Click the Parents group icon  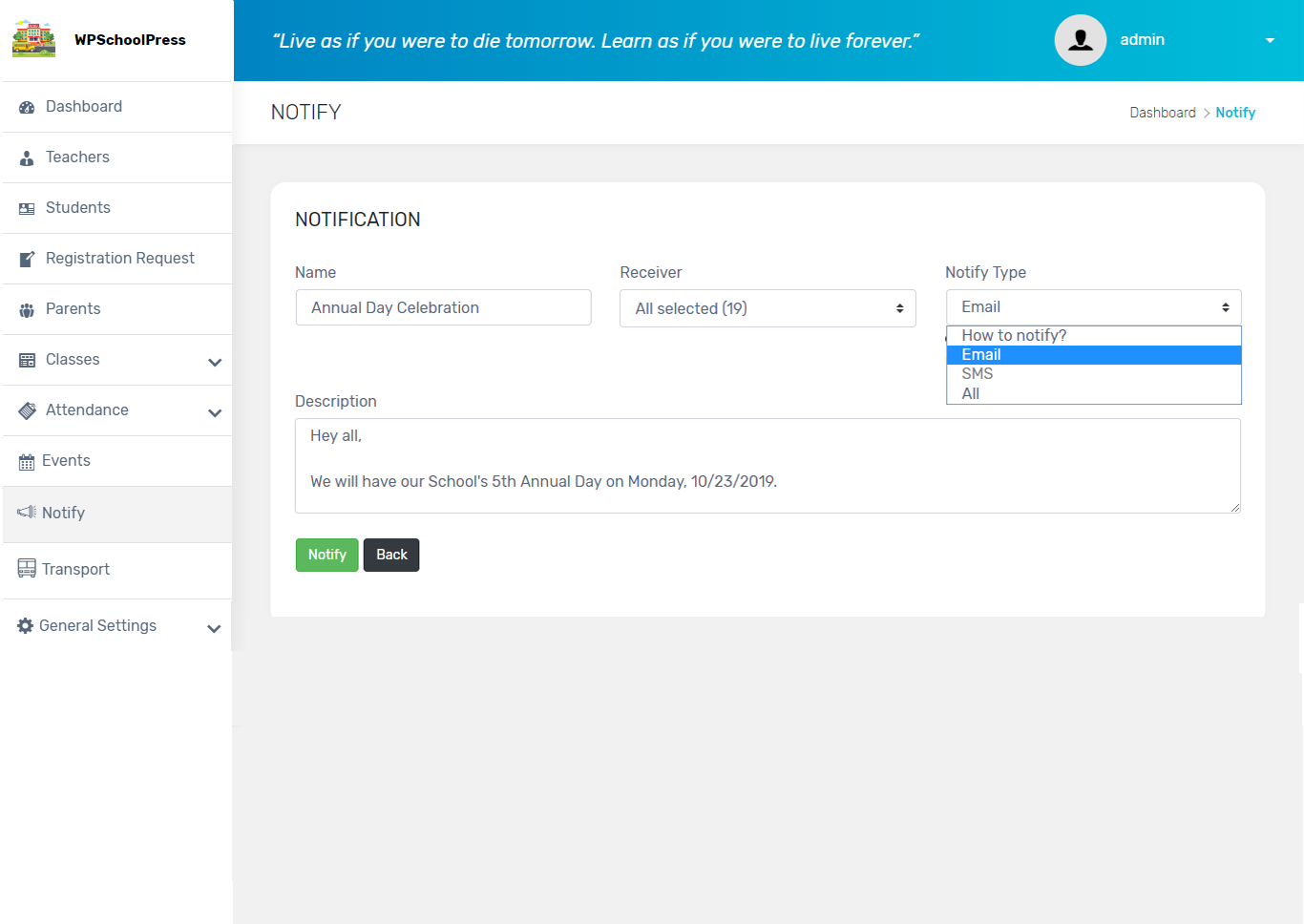click(27, 310)
